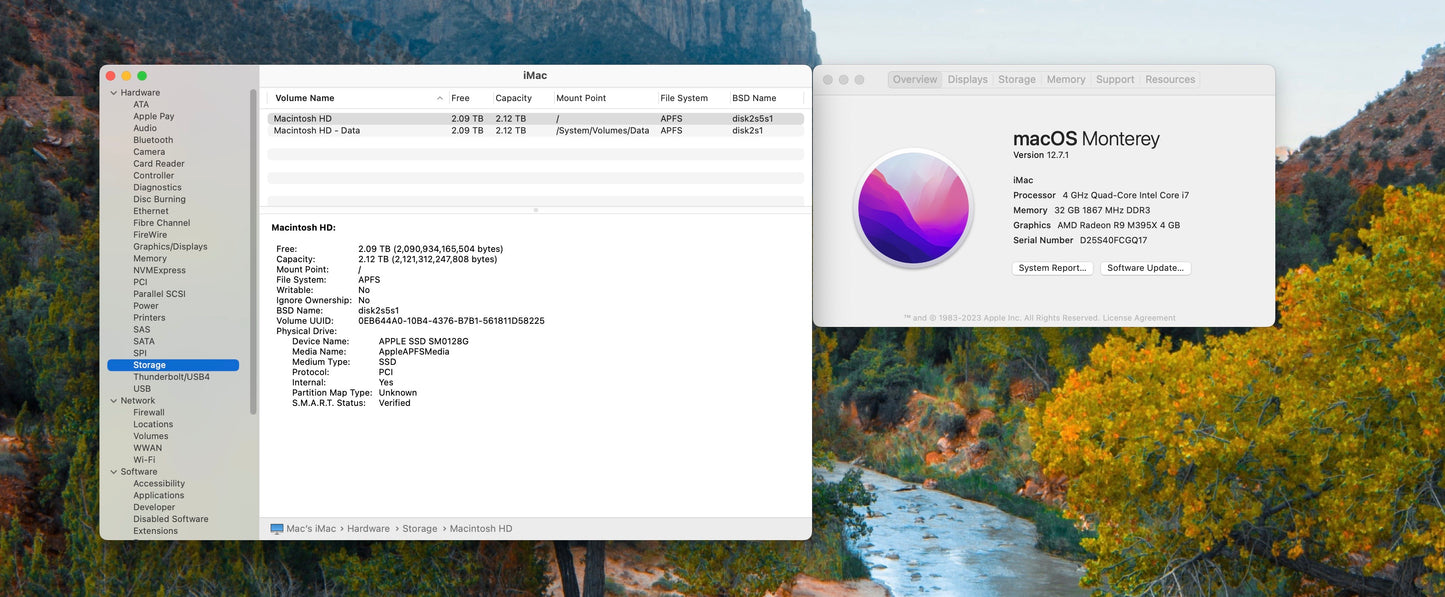Click the split pane divider handle
1445x597 pixels.
(x=535, y=210)
